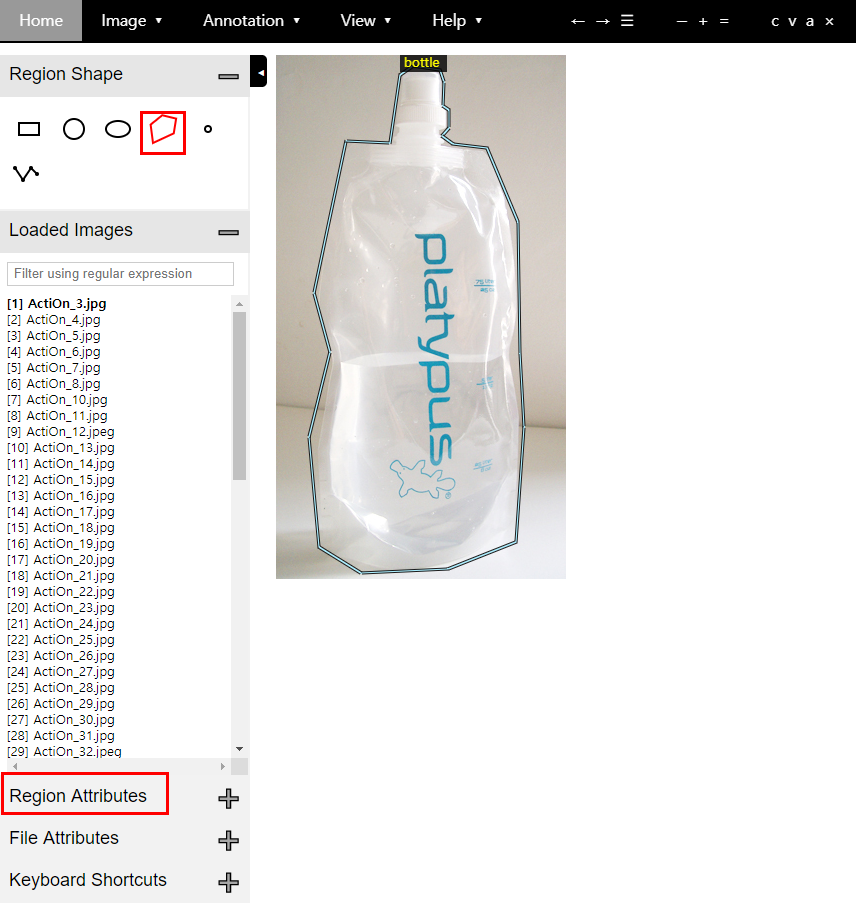Collapse the Loaded Images panel
This screenshot has height=908, width=856.
pyautogui.click(x=228, y=232)
